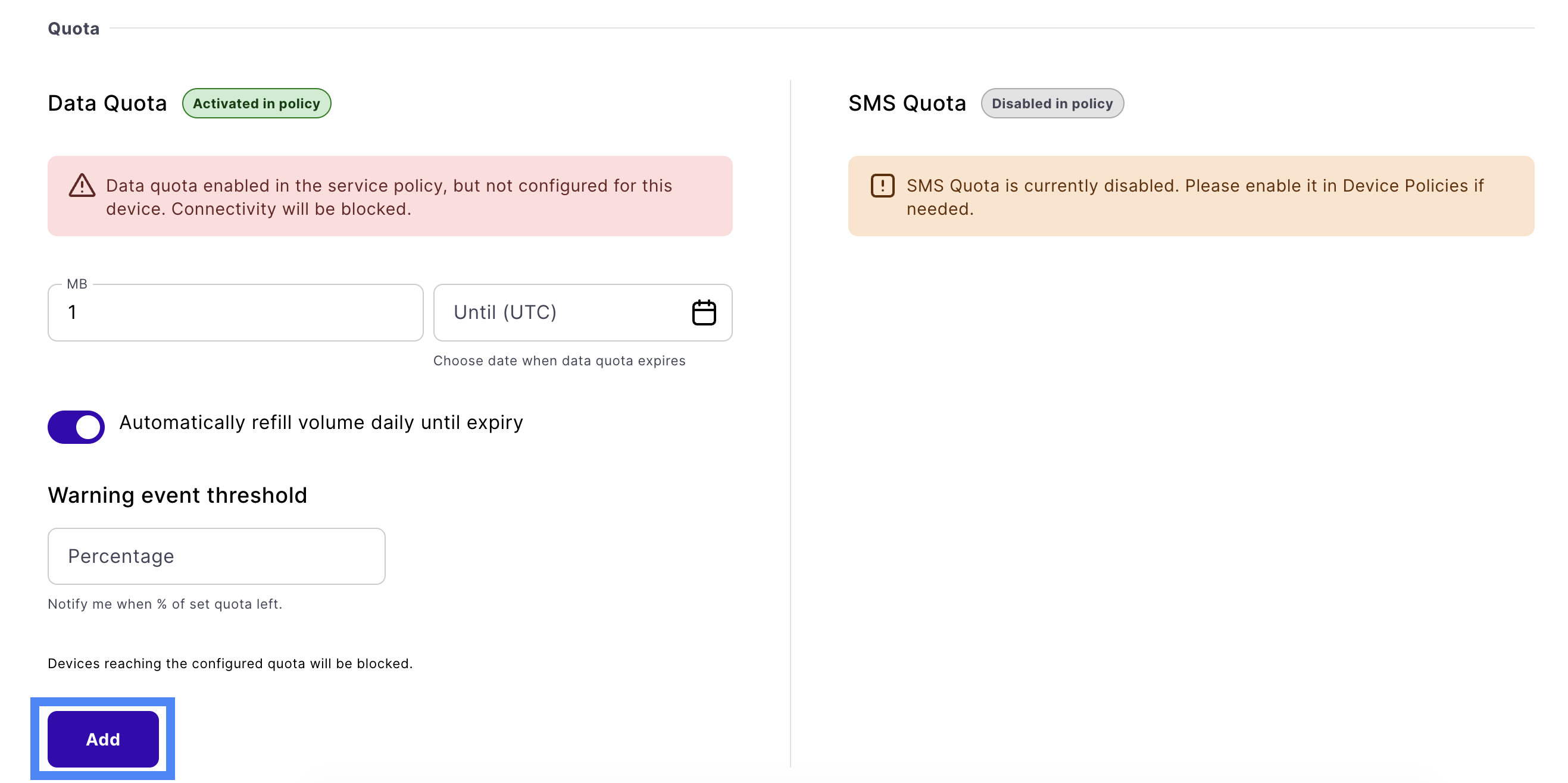
Task: Click 'Choose date when data quota expires' hint
Action: coord(559,361)
